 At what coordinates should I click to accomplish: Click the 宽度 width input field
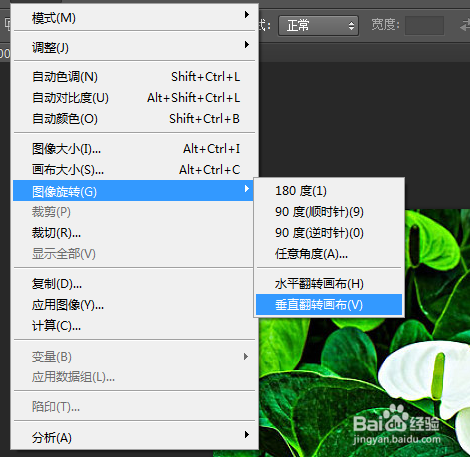[x=424, y=26]
